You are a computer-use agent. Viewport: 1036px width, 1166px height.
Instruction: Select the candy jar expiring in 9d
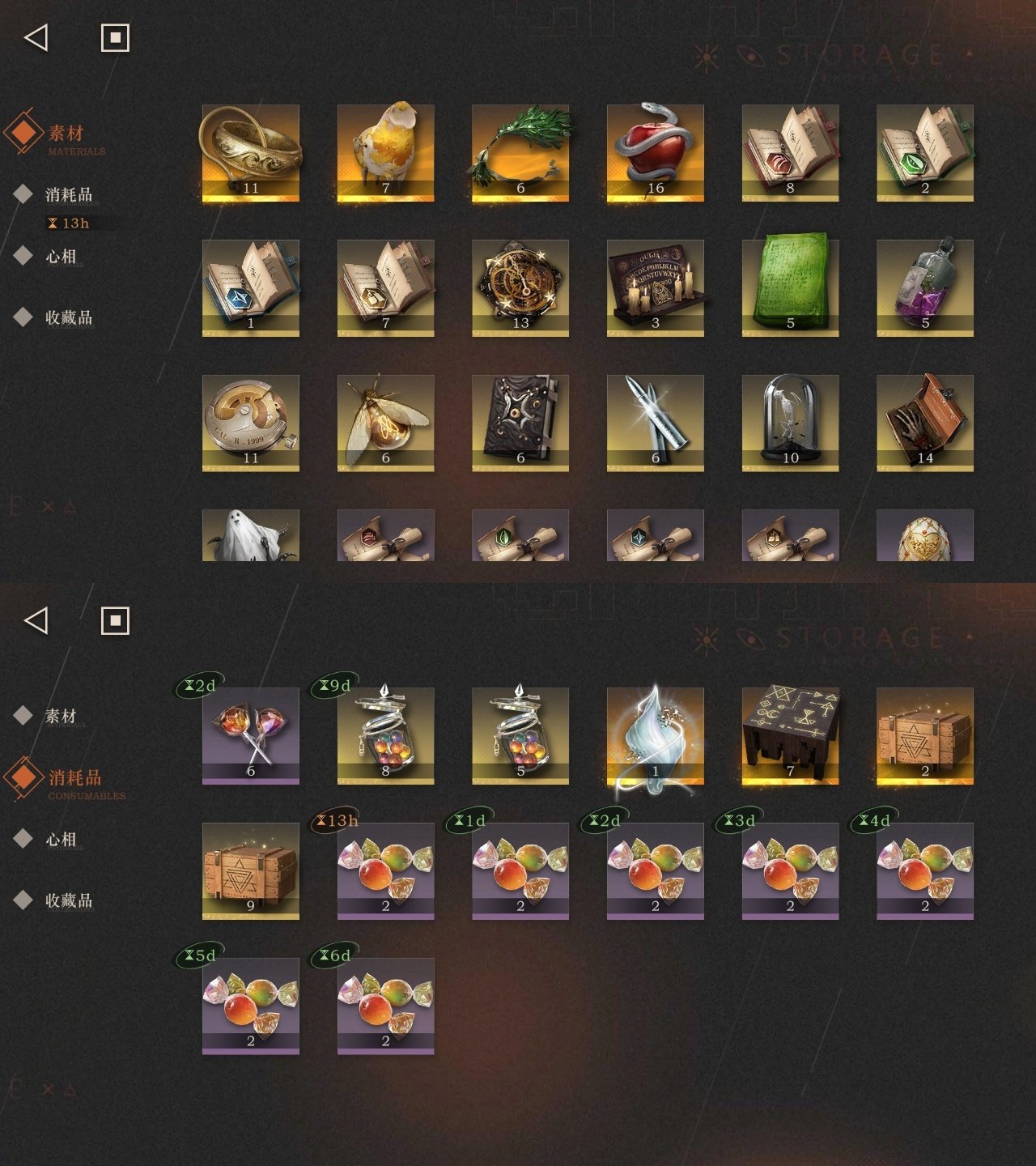click(386, 736)
